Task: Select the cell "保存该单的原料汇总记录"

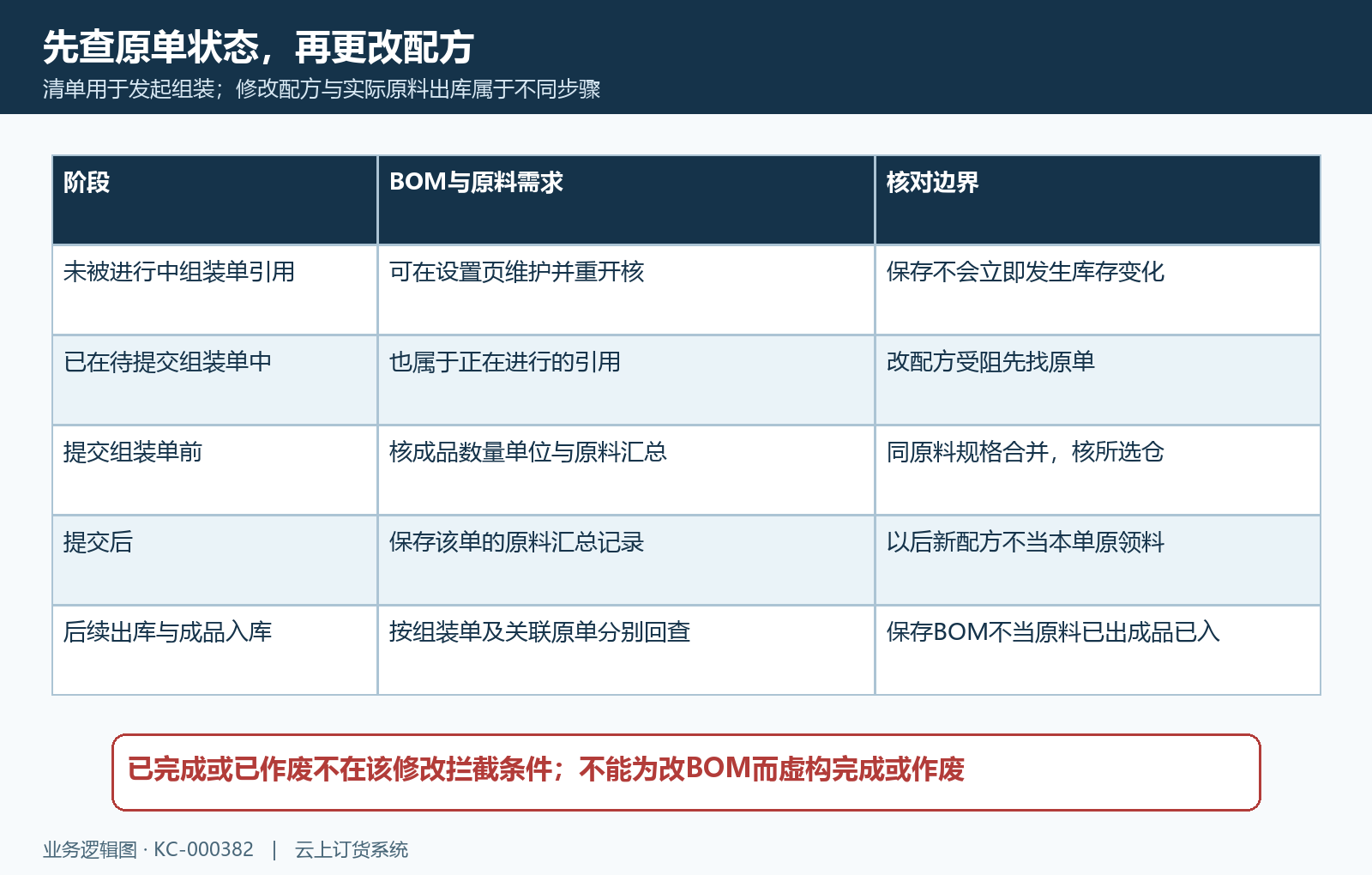Action: 626,560
